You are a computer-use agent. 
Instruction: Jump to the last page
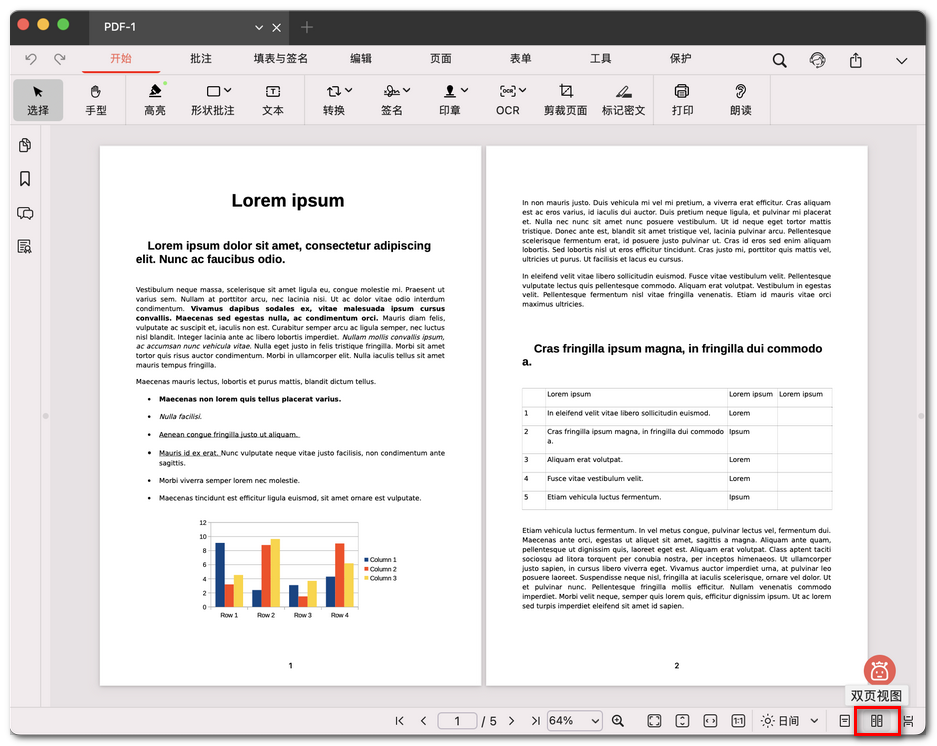pyautogui.click(x=535, y=721)
